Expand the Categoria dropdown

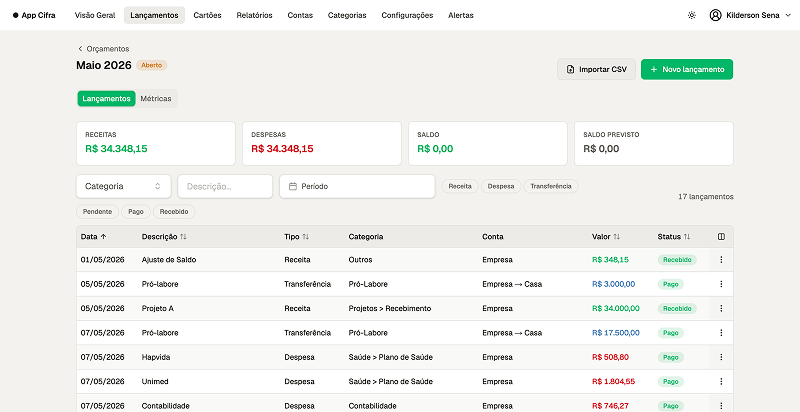[123, 186]
